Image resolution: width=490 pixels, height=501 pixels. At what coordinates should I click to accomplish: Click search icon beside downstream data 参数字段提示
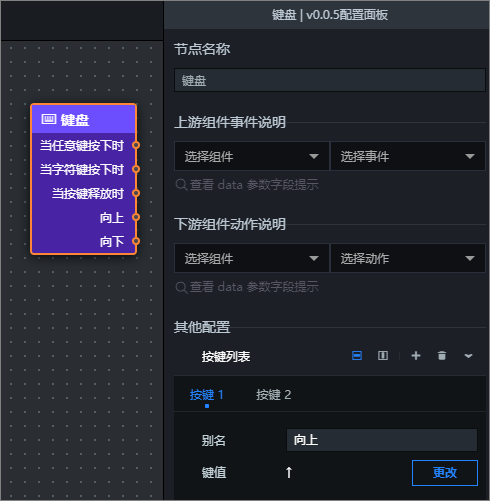[x=181, y=287]
